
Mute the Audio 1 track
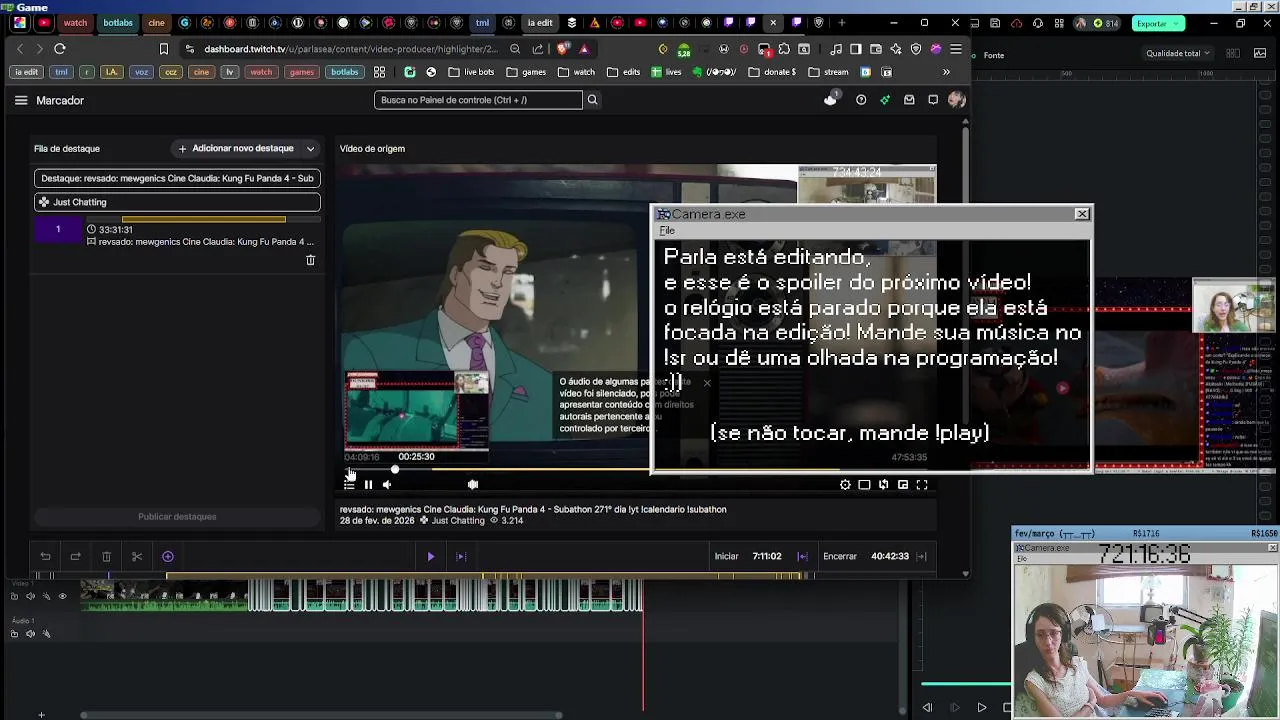[30, 634]
